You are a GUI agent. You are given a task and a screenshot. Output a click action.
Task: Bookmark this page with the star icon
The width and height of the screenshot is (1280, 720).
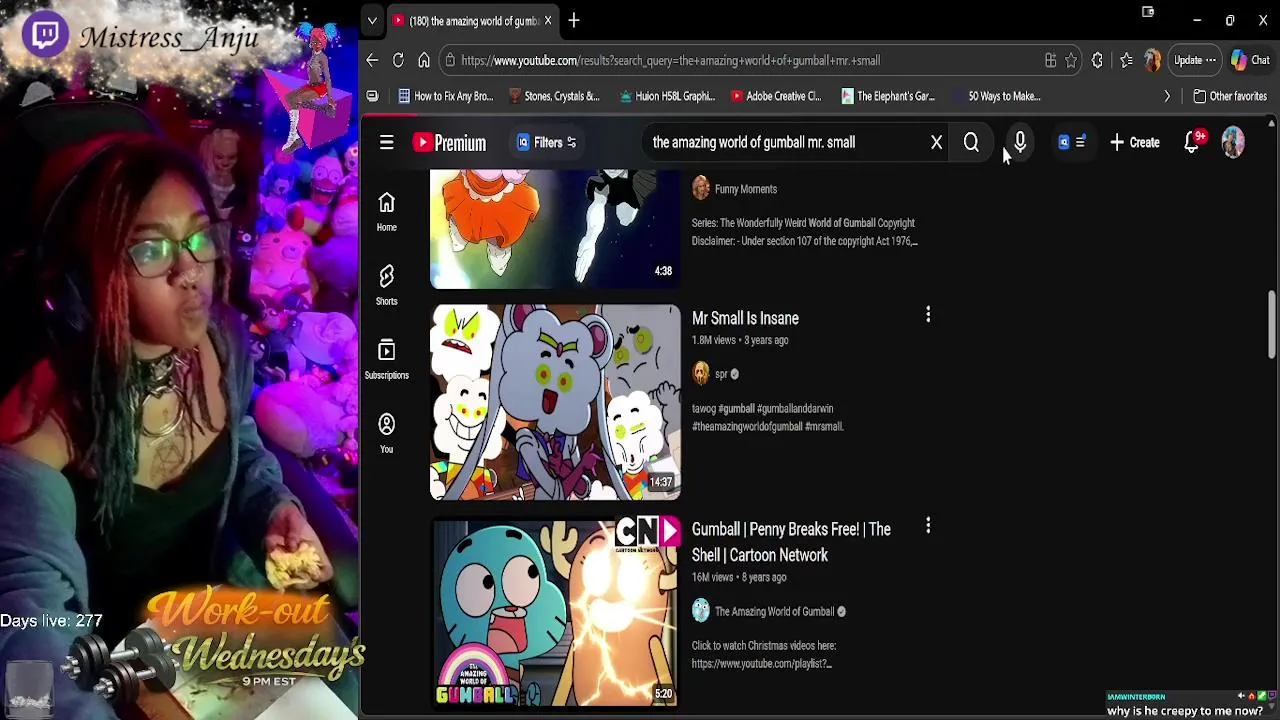point(1071,60)
